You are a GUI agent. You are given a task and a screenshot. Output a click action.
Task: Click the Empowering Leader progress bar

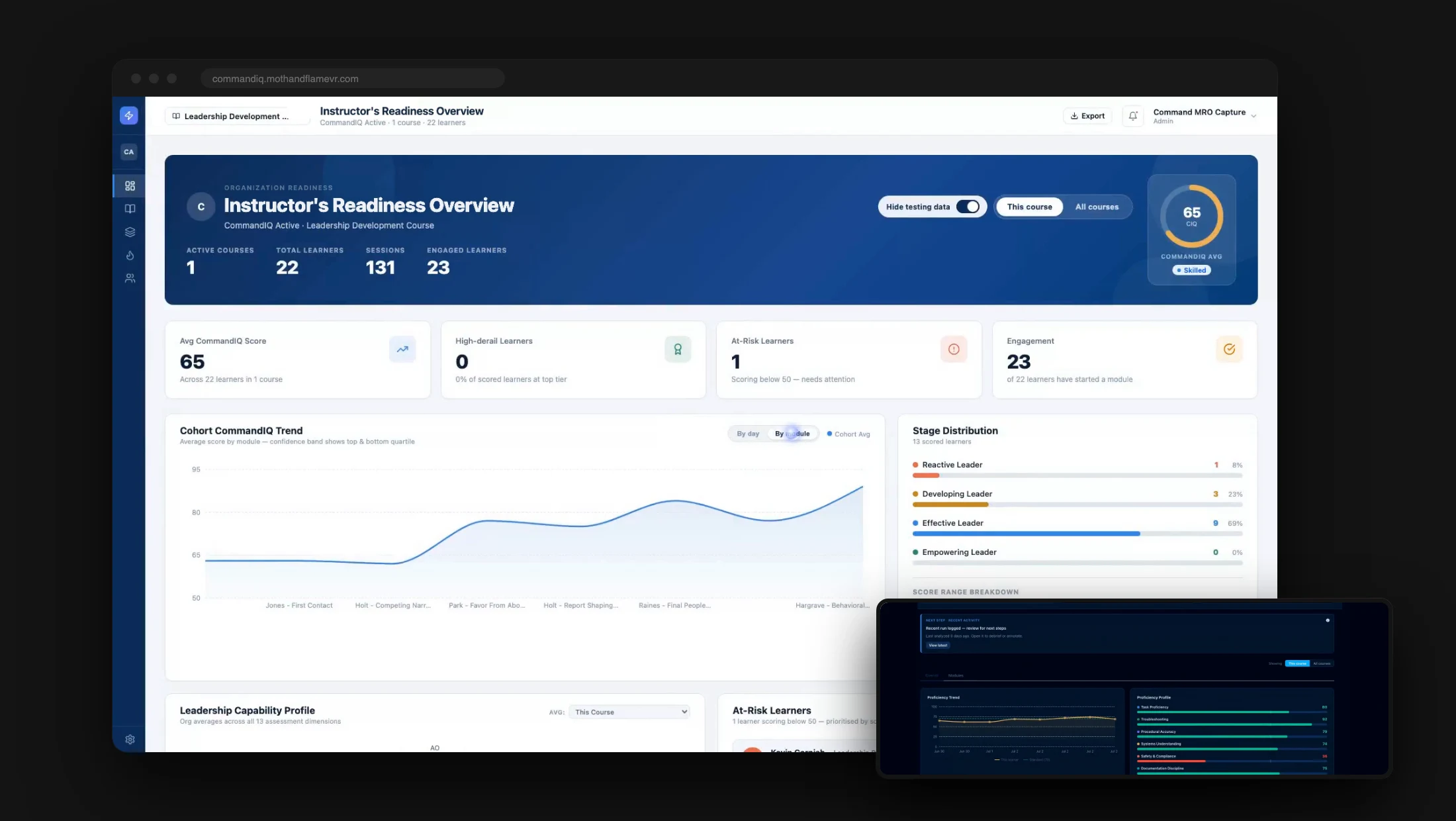1077,563
